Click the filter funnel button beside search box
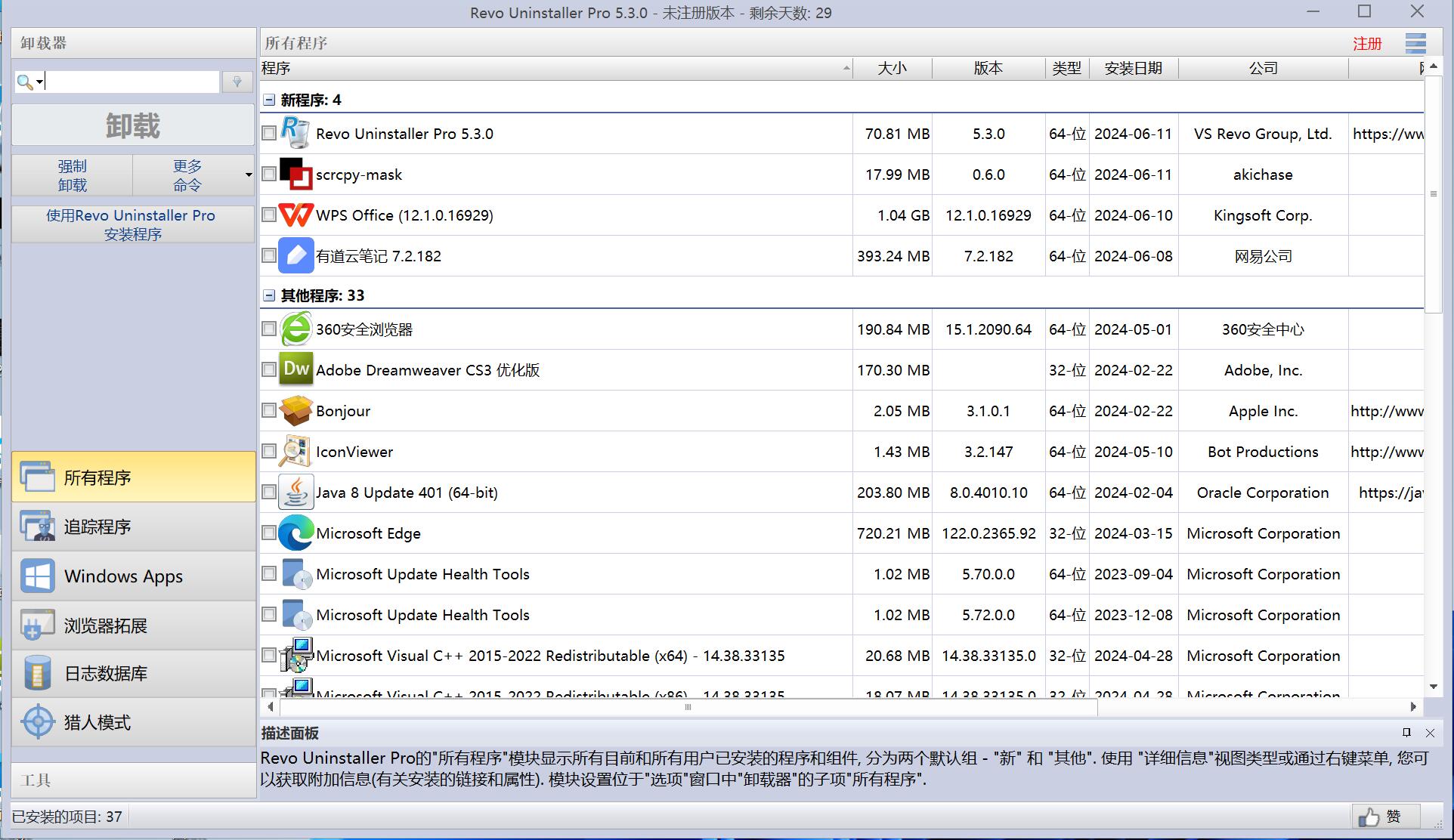The height and width of the screenshot is (840, 1454). [x=237, y=82]
